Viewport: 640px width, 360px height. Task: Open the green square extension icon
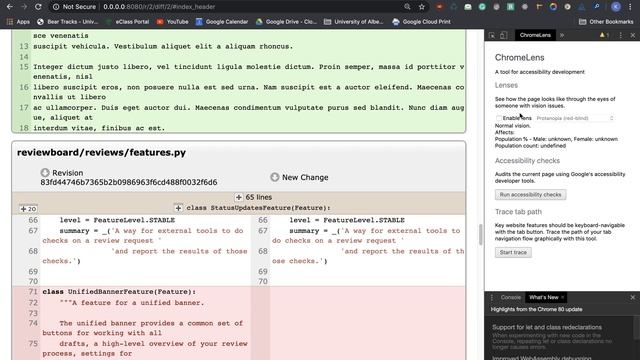510,7
